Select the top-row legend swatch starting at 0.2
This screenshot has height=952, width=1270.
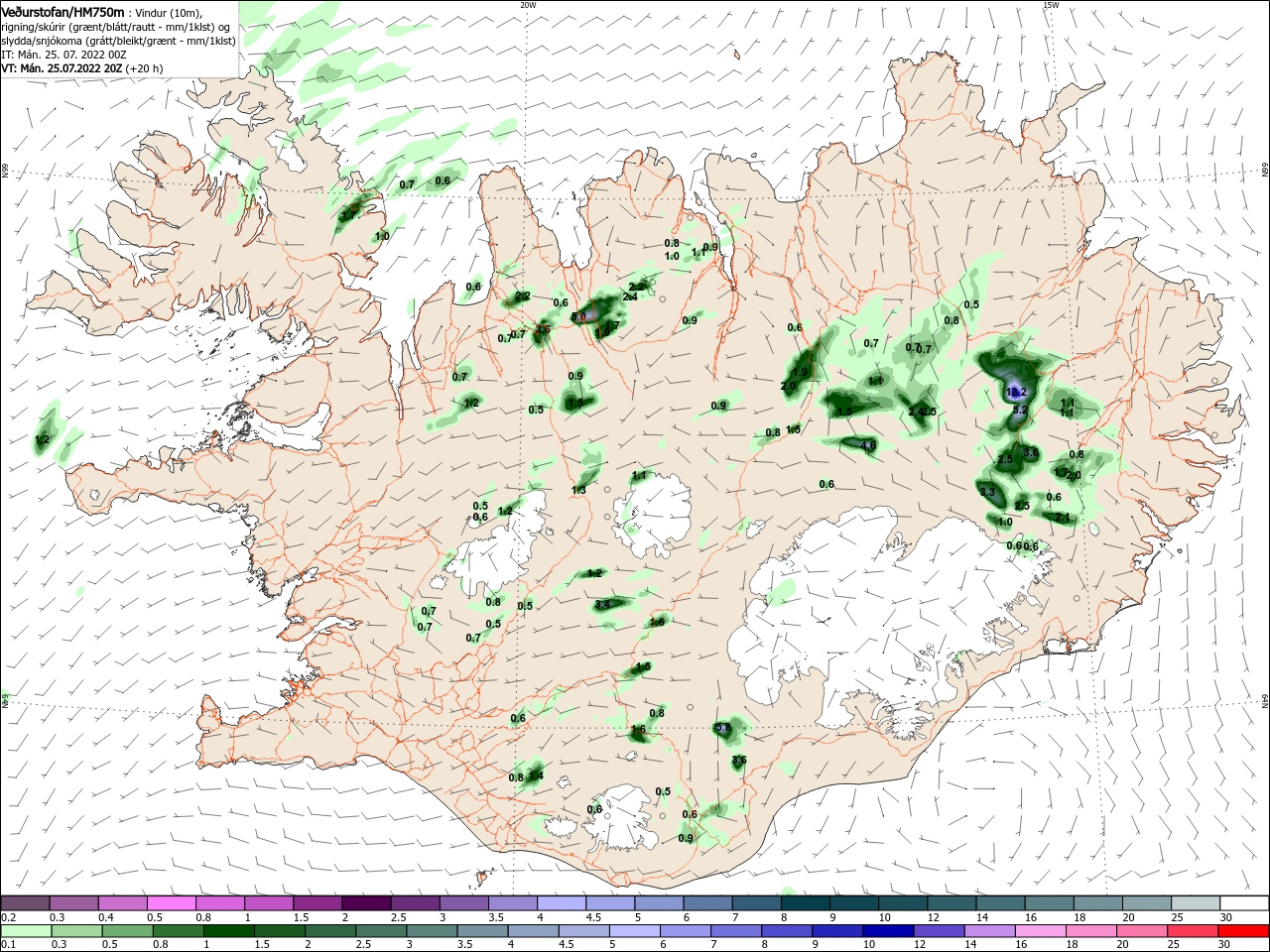[x=25, y=902]
